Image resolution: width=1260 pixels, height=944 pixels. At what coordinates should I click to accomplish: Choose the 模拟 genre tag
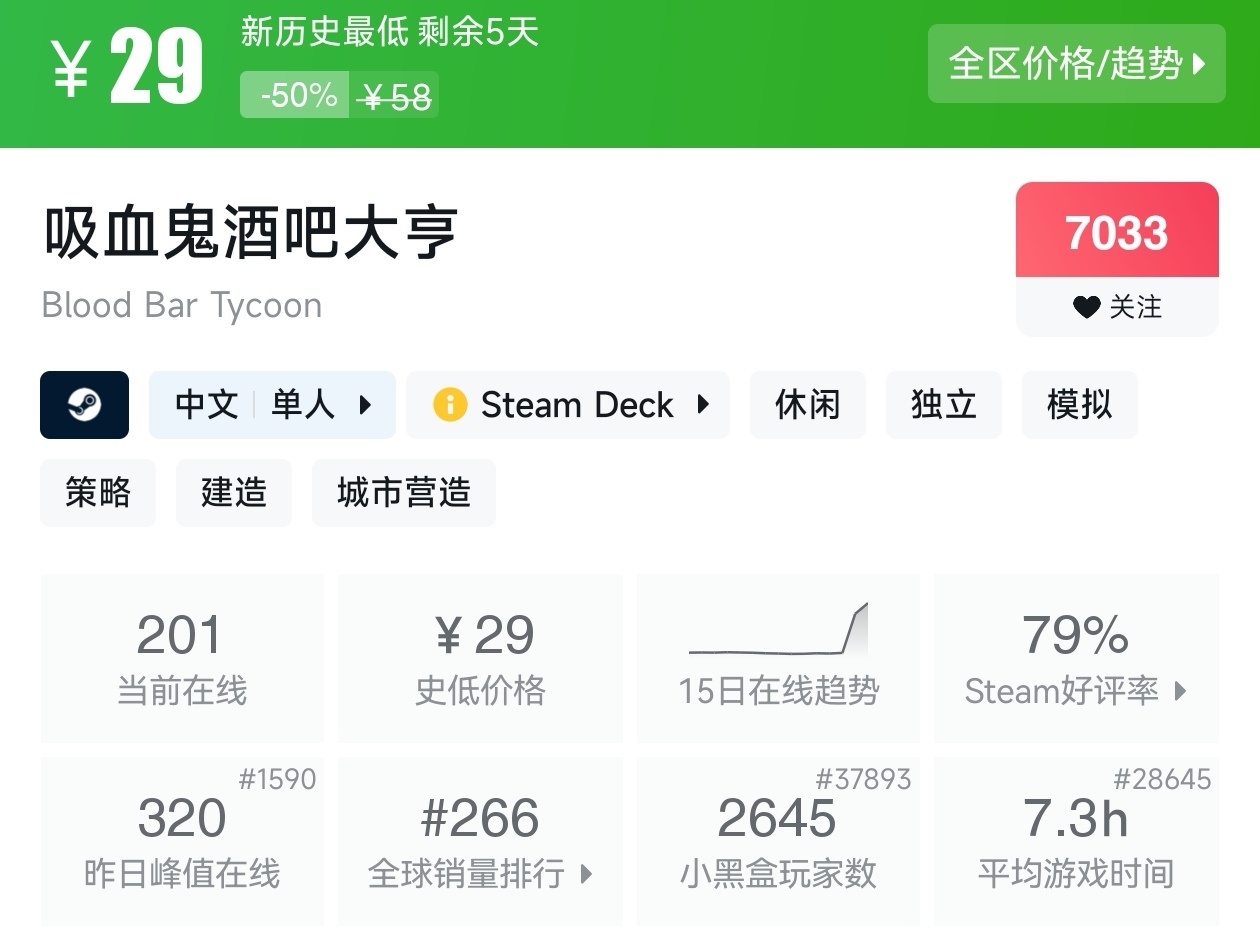(1079, 405)
